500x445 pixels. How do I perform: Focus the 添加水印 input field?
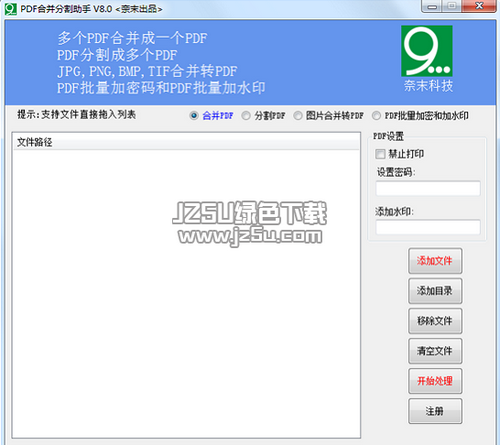tap(428, 227)
